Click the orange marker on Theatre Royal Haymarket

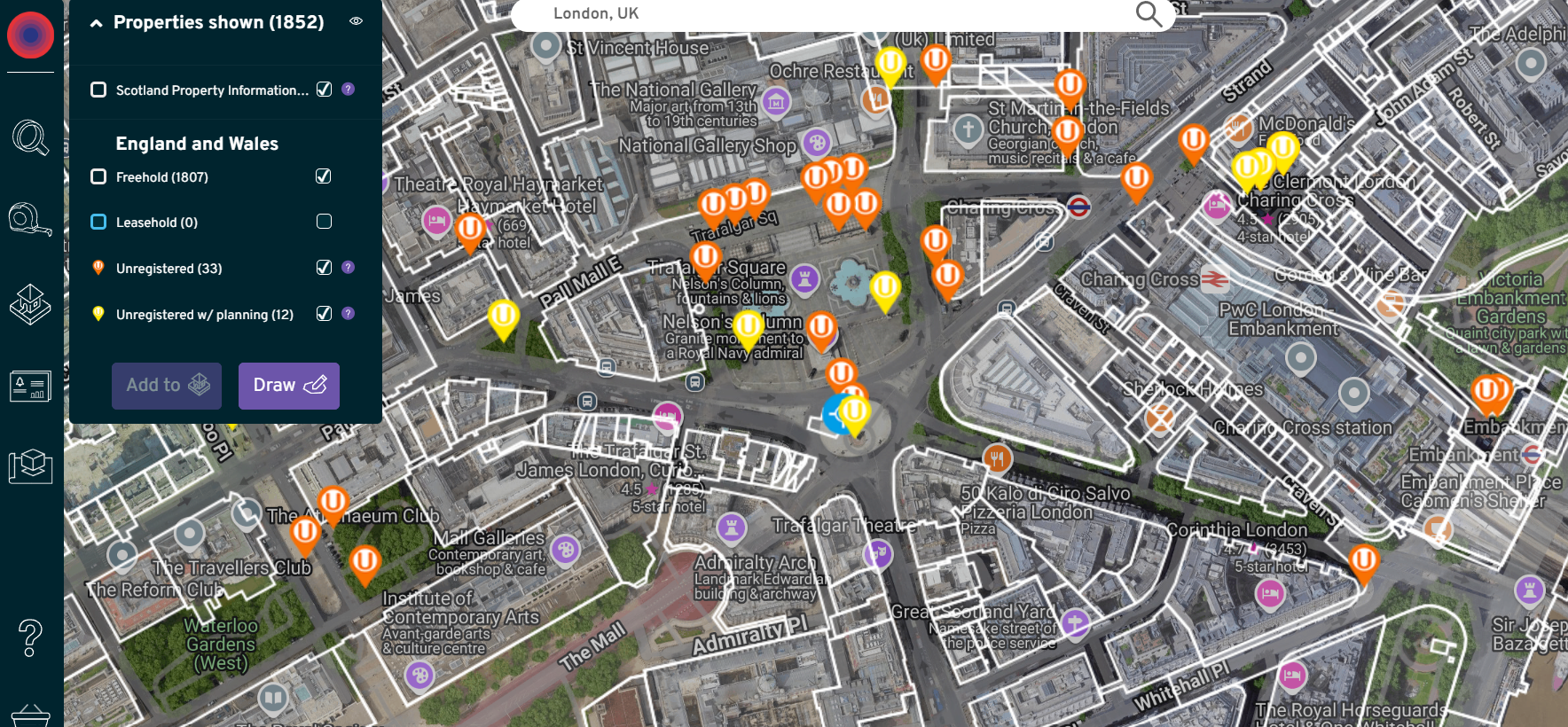coord(470,232)
